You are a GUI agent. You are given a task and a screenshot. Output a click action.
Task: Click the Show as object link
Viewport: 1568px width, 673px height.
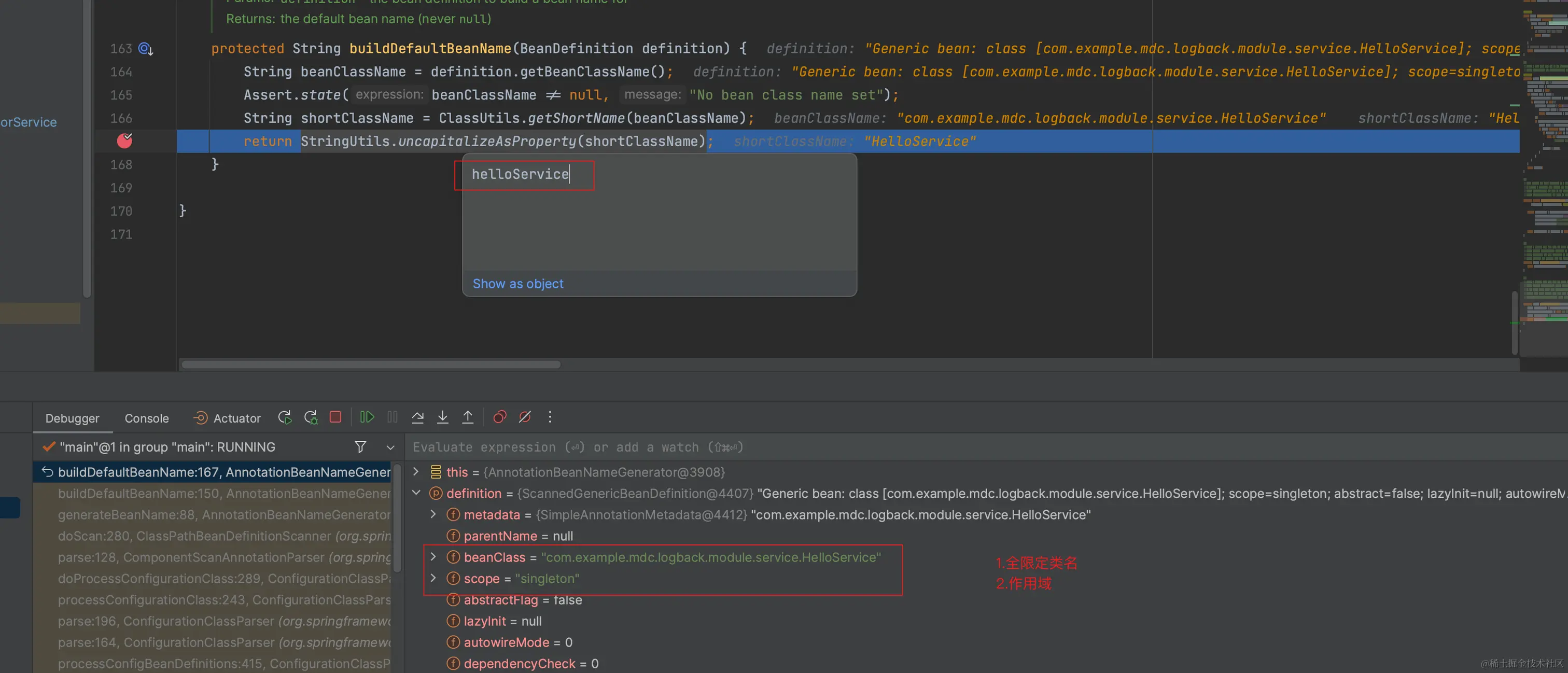click(518, 284)
